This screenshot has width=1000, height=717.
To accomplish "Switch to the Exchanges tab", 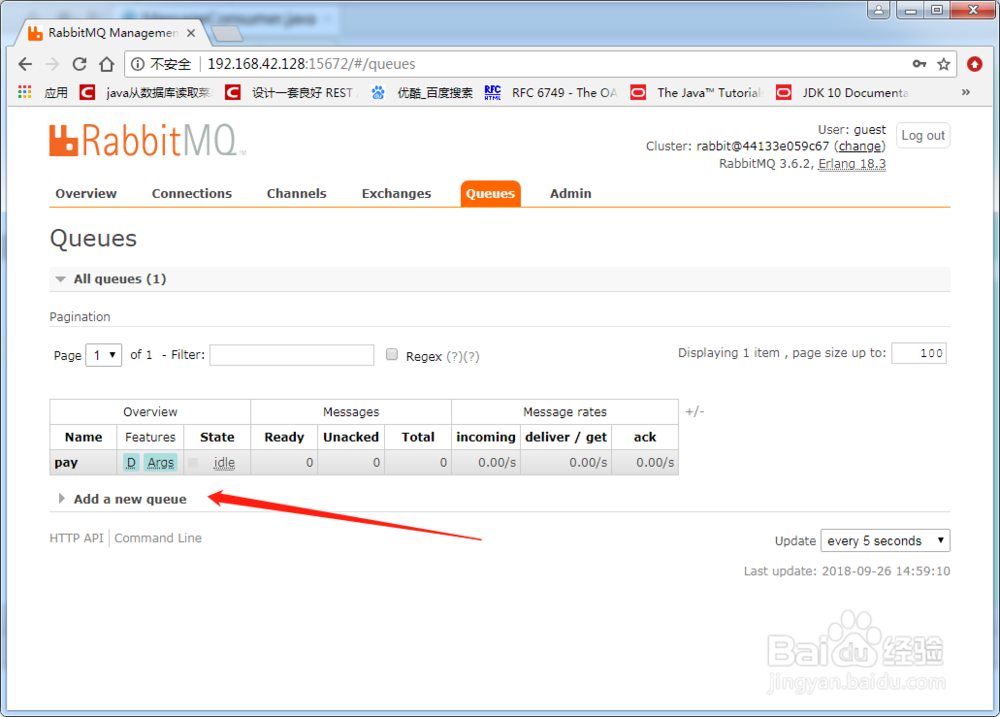I will point(396,193).
